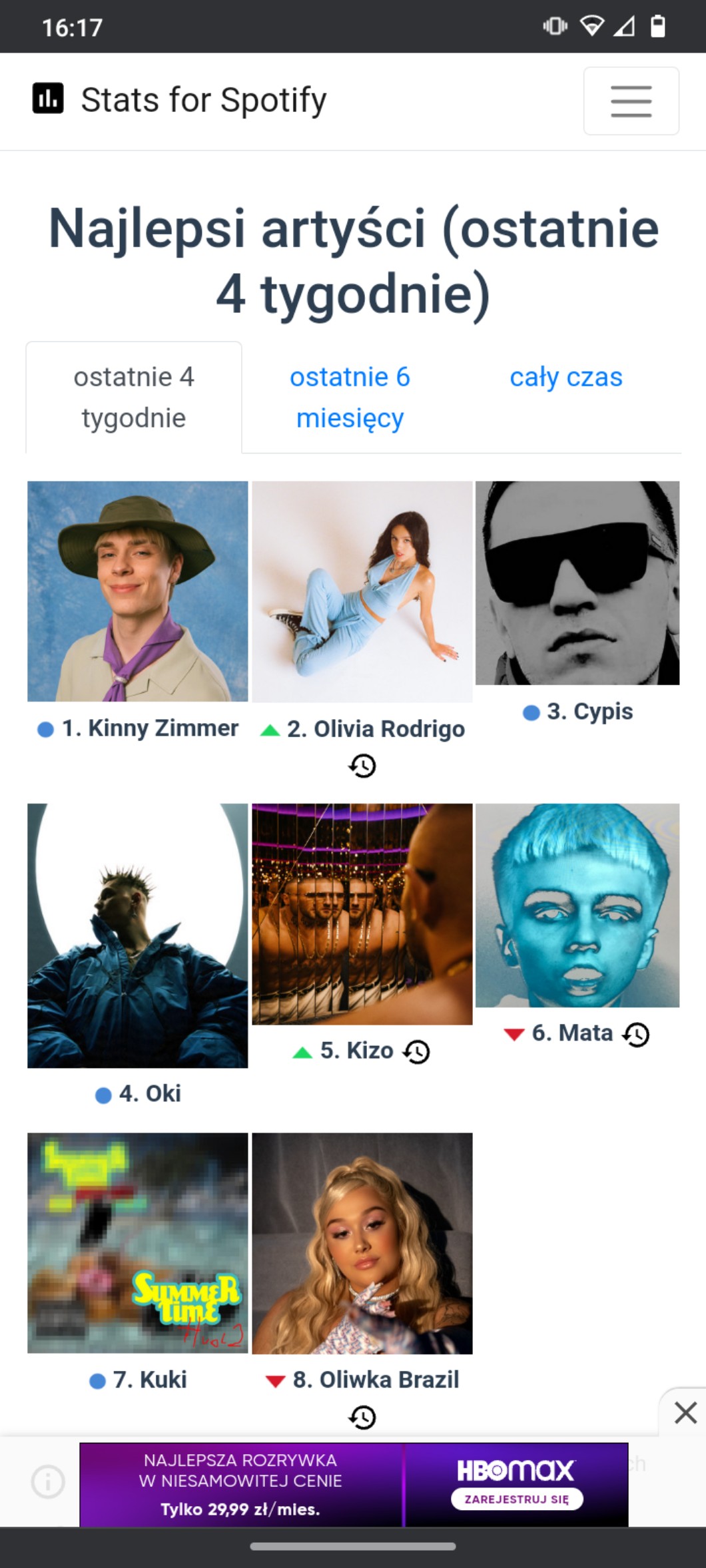The width and height of the screenshot is (706, 1568).
Task: Tap history icon beside Mata
Action: click(x=636, y=1034)
